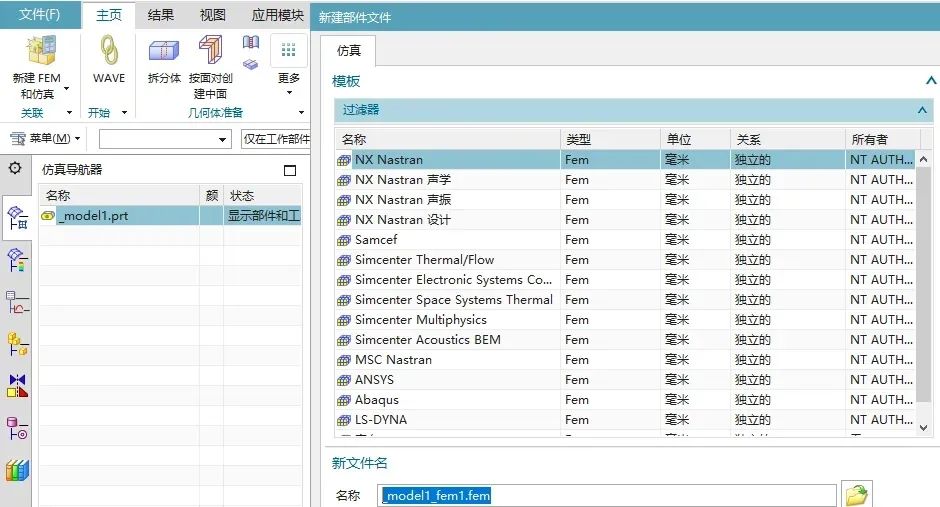Click the template list scroll up arrow
The width and height of the screenshot is (940, 507).
coord(923,159)
